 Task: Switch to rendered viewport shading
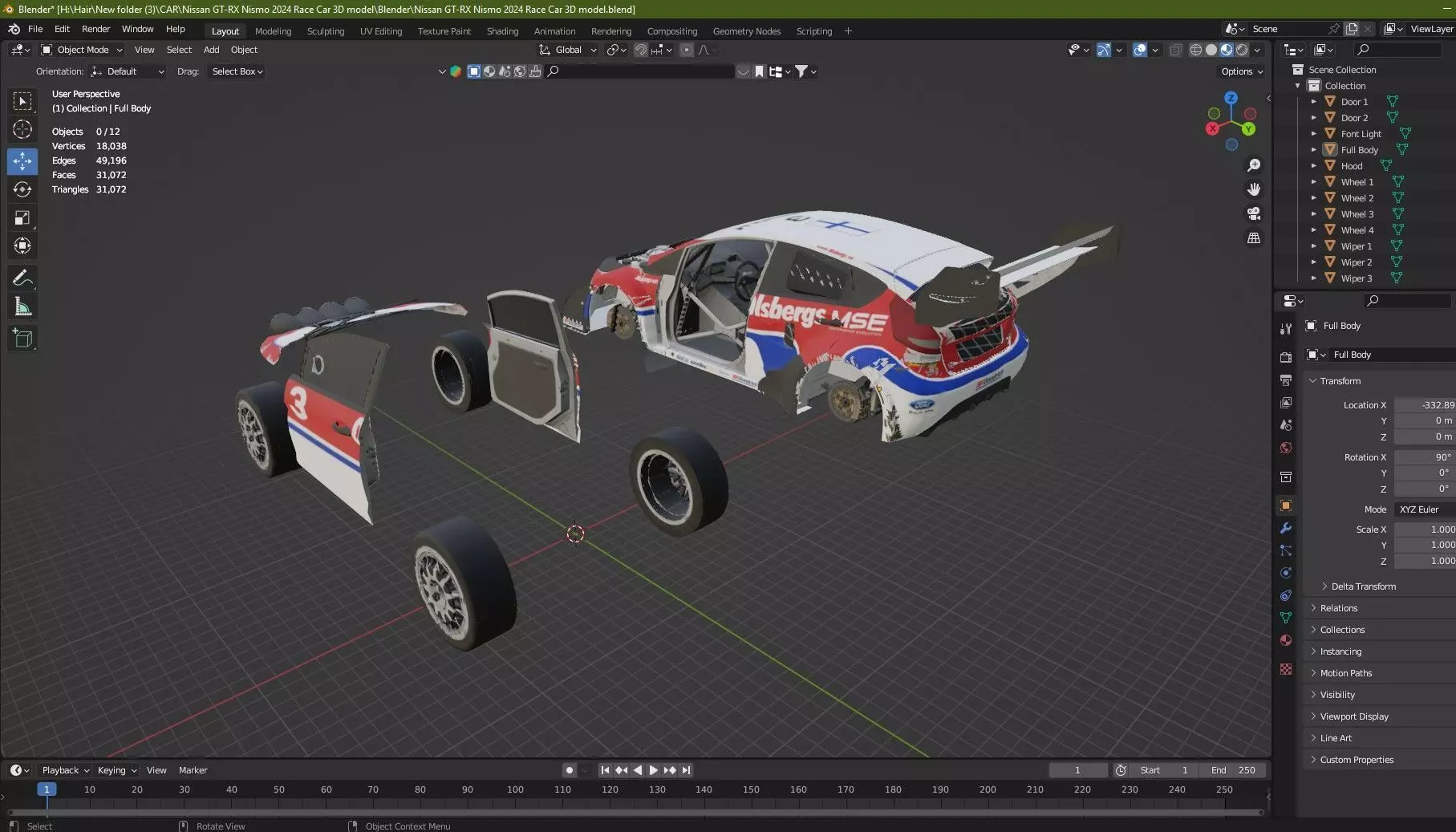(x=1242, y=50)
